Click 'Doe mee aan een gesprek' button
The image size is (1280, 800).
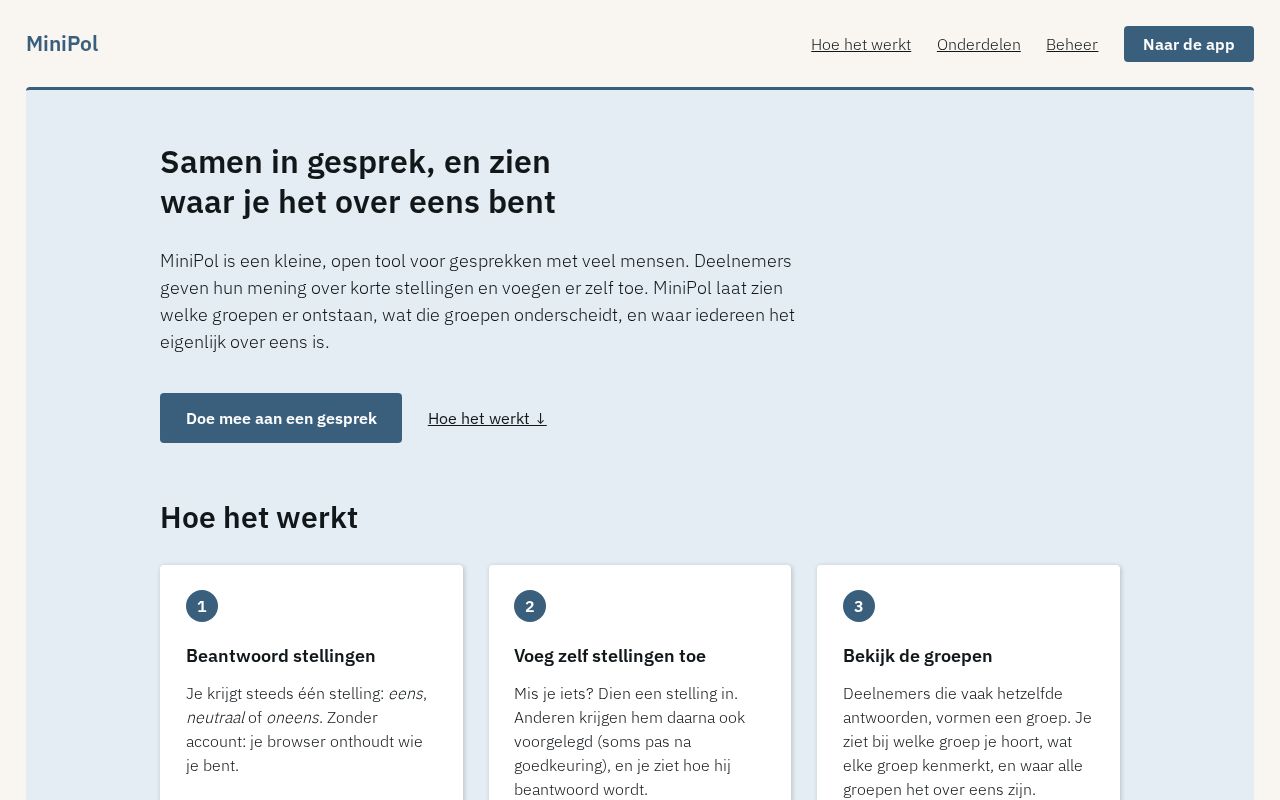281,418
